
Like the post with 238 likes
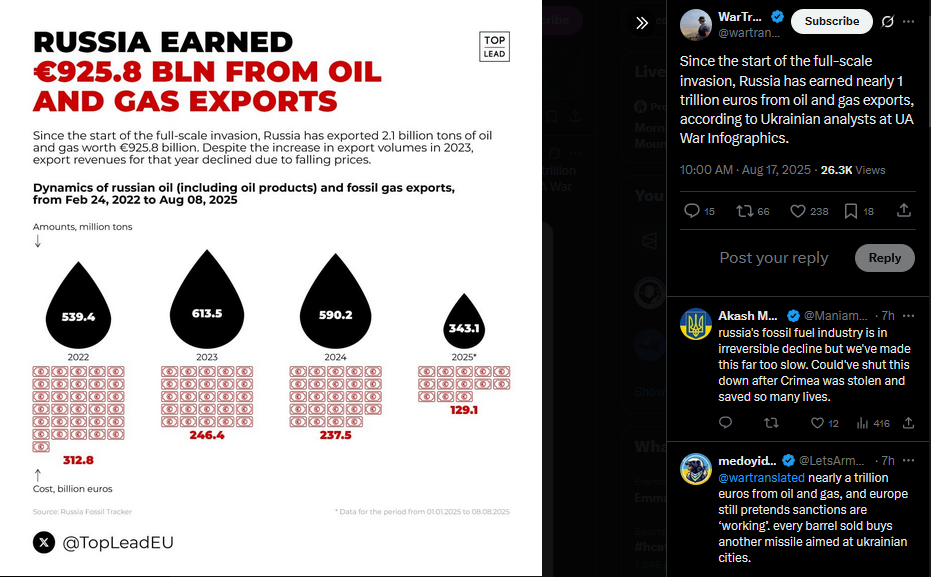[809, 211]
